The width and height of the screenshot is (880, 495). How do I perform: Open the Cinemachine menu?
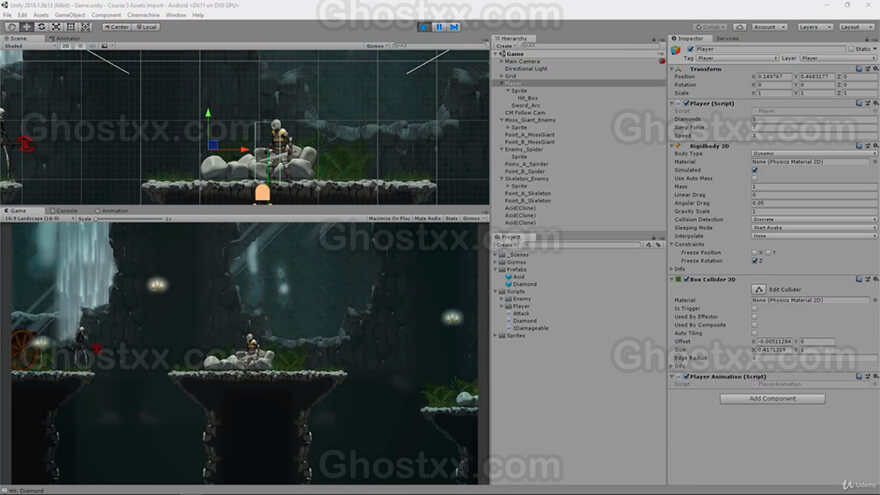(143, 15)
